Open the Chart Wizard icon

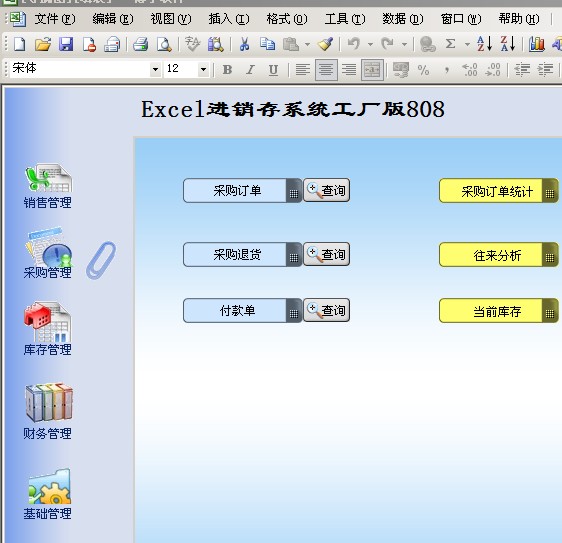(x=537, y=44)
